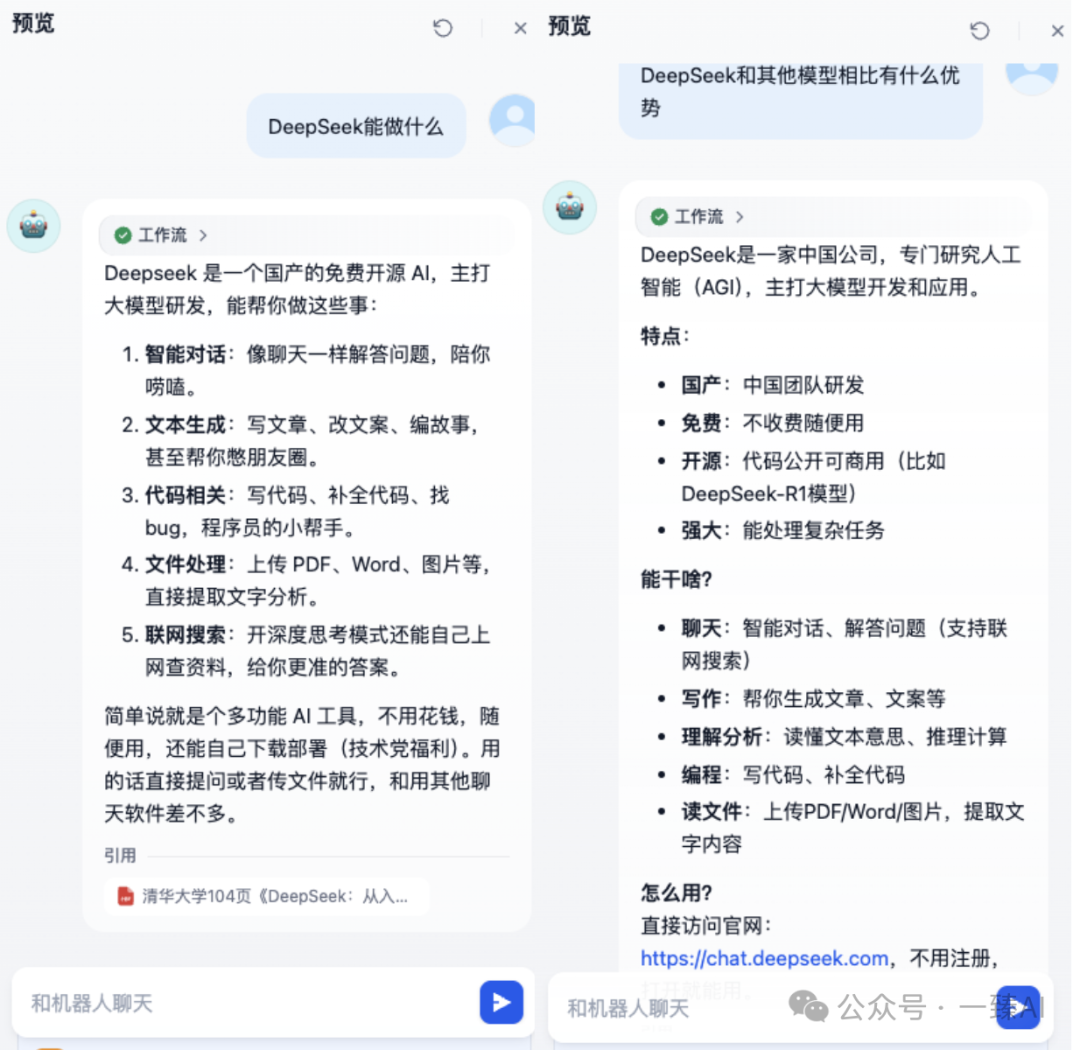The image size is (1080, 1050).
Task: Click the right chat's robot avatar
Action: 570,207
